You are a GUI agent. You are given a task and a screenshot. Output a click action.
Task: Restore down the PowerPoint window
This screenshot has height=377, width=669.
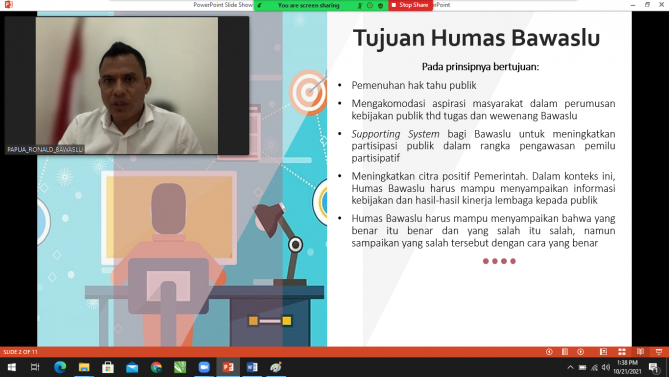coord(647,5)
